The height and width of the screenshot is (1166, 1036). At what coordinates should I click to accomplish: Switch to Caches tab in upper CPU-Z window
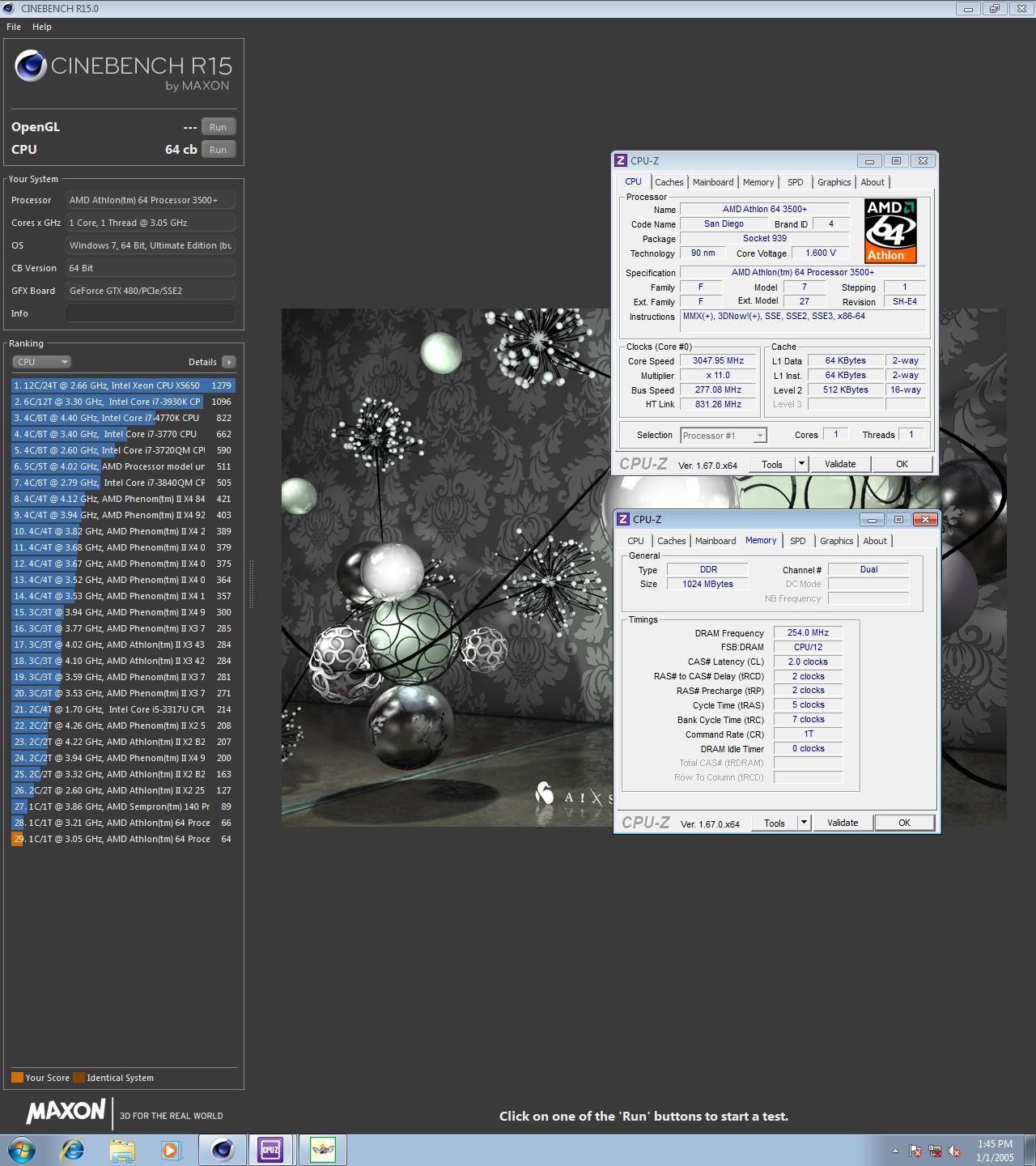coord(669,182)
